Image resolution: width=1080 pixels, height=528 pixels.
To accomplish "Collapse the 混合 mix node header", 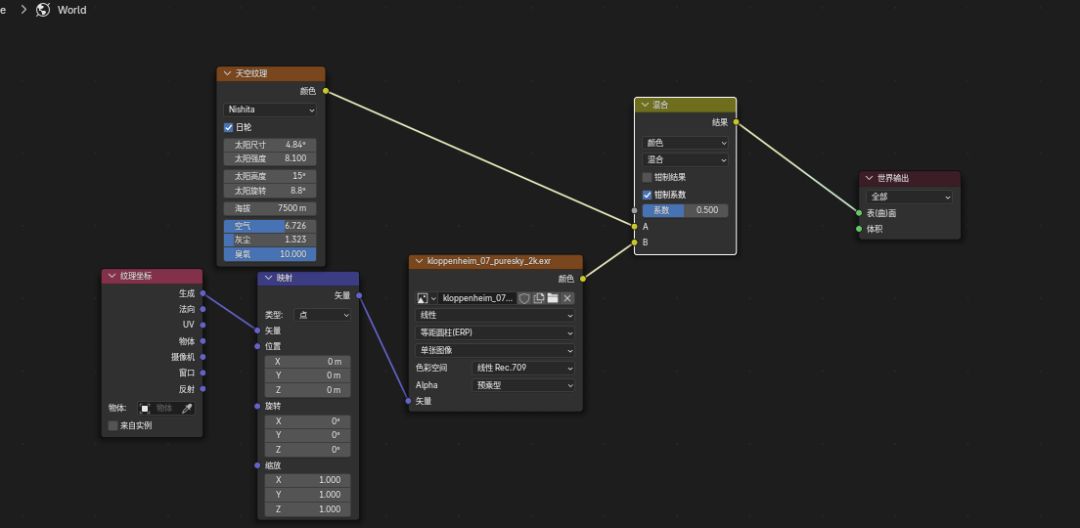I will pos(645,104).
